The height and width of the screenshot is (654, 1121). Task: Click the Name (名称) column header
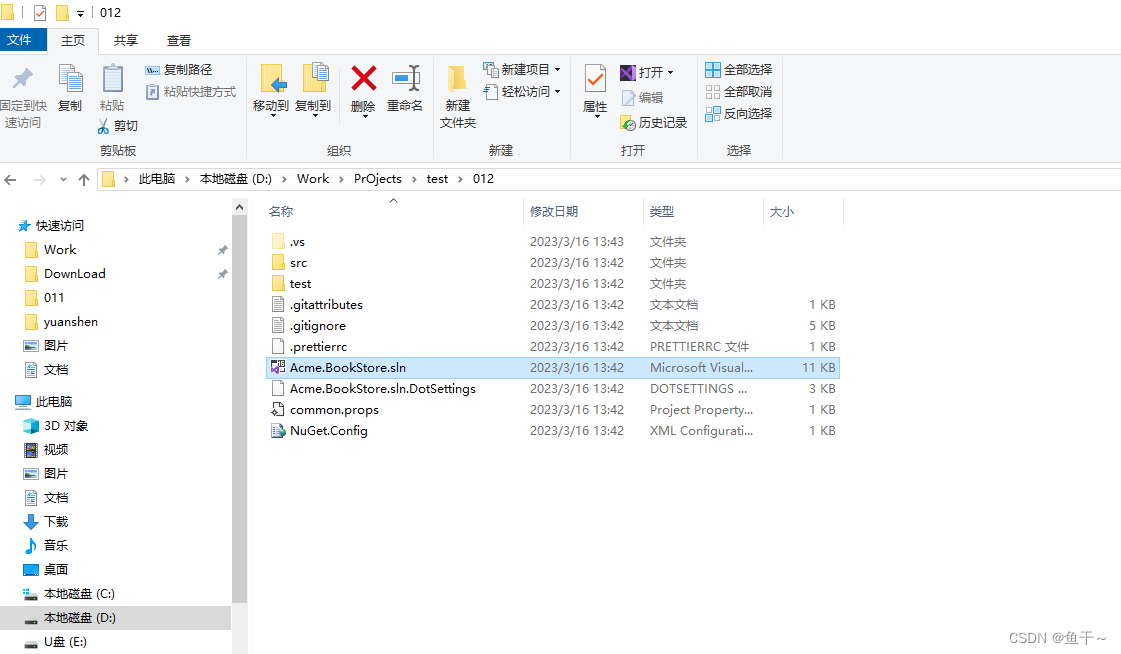click(x=281, y=212)
